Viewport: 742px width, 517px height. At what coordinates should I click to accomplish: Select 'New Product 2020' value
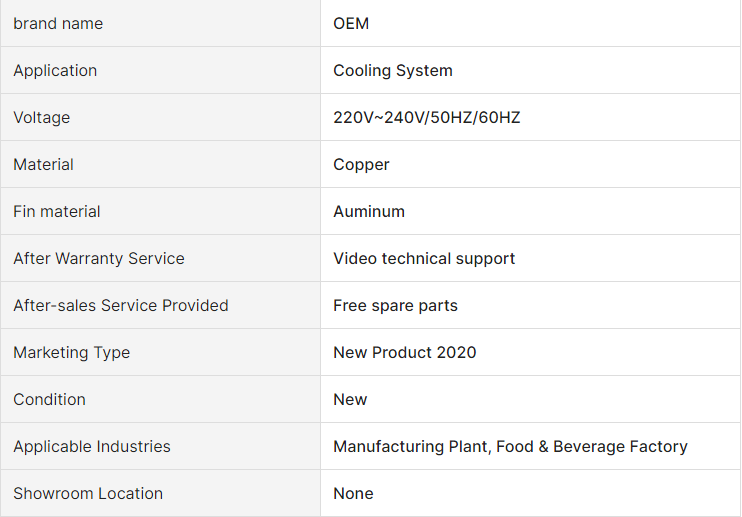[x=405, y=352]
